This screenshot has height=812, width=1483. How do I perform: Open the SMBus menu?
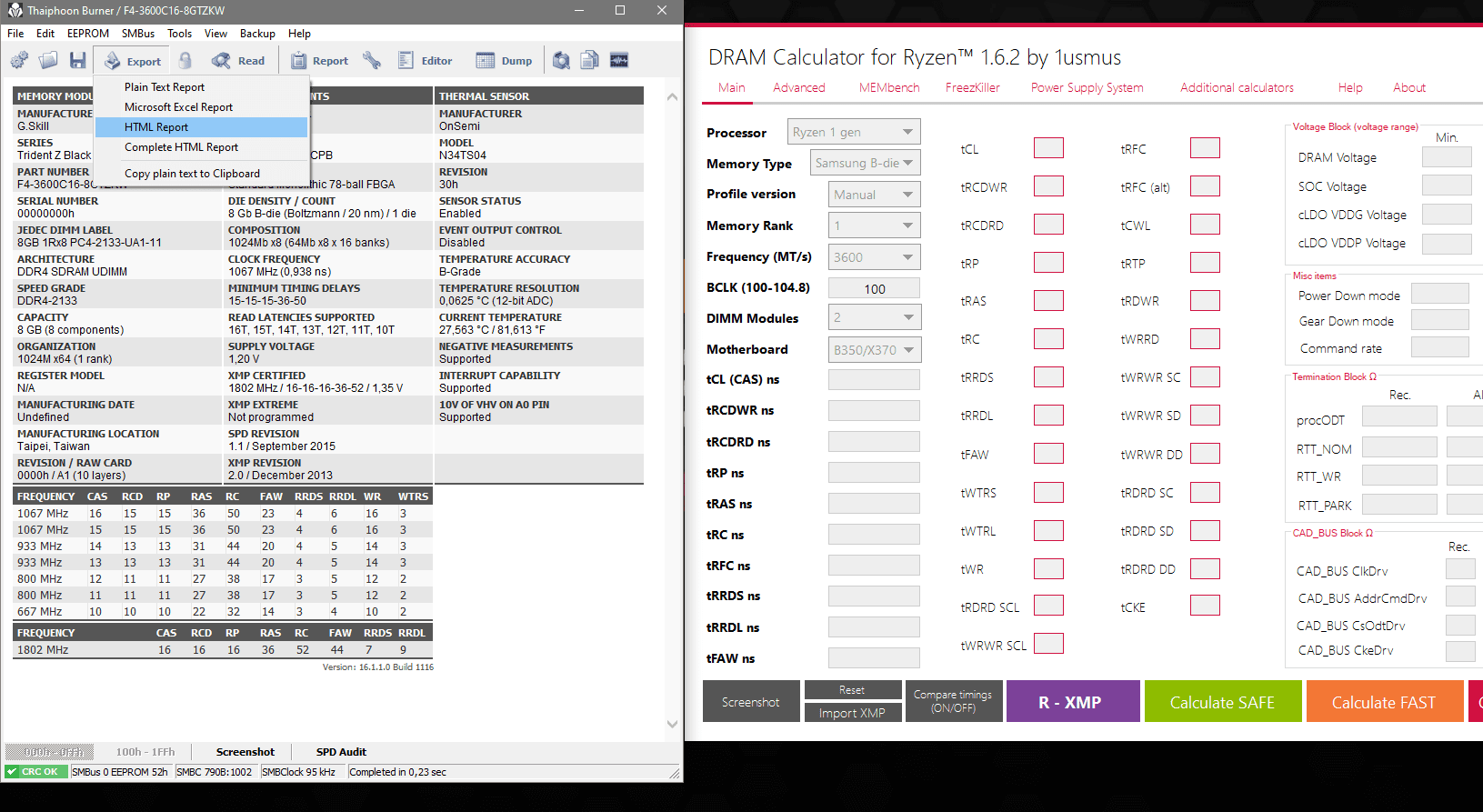tap(138, 34)
